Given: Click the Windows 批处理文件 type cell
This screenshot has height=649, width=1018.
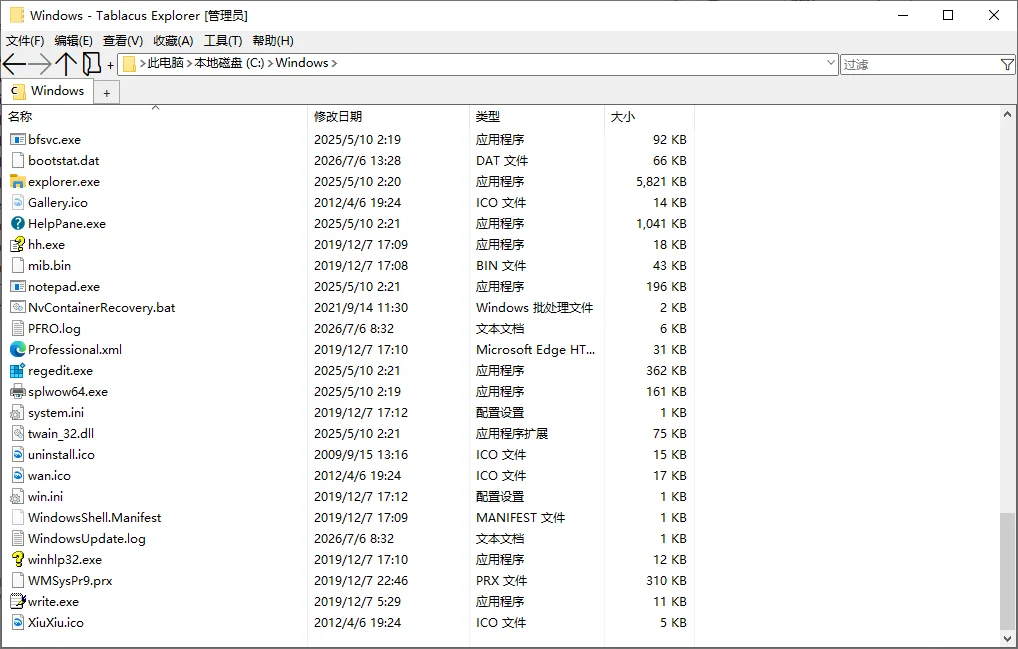Looking at the screenshot, I should pos(534,308).
